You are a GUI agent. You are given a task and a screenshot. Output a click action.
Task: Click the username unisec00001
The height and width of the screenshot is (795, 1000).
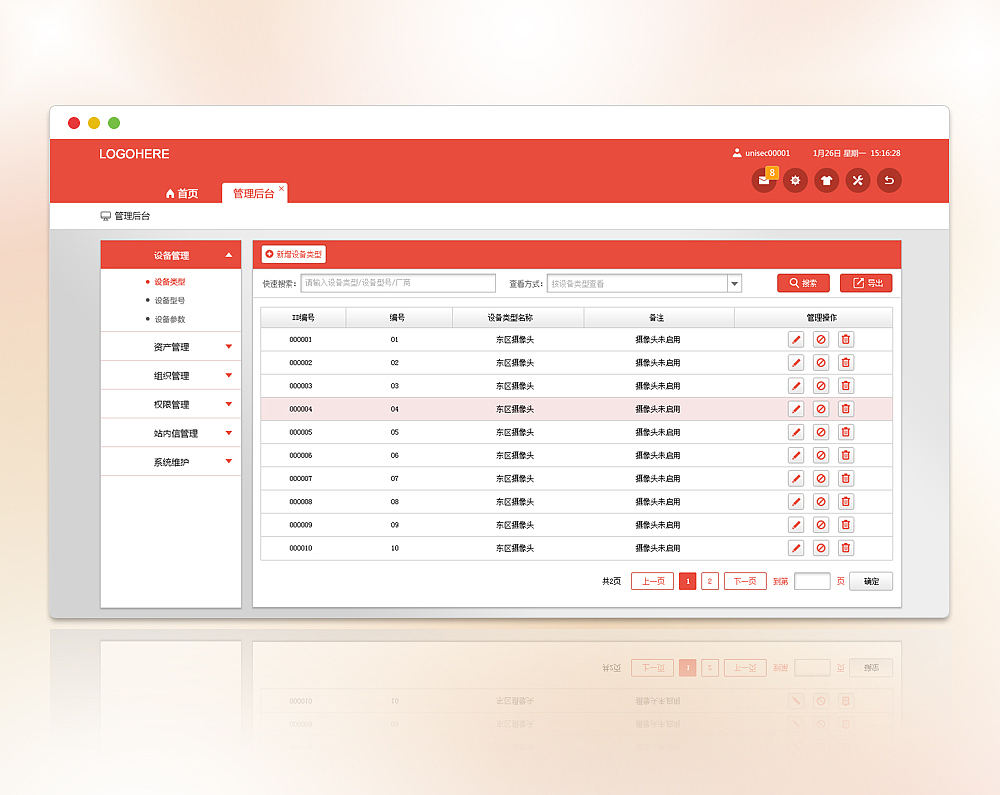click(767, 153)
